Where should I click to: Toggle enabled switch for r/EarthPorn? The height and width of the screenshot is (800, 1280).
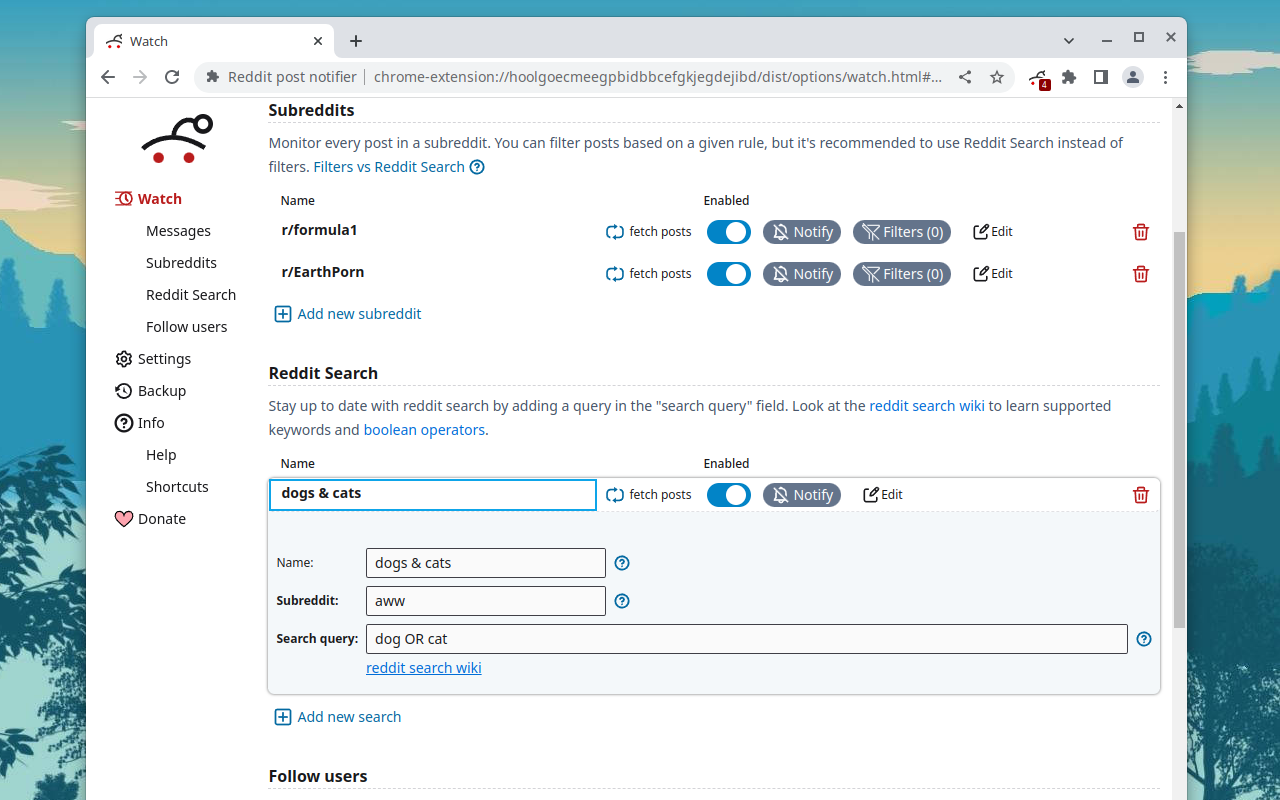[x=729, y=274]
